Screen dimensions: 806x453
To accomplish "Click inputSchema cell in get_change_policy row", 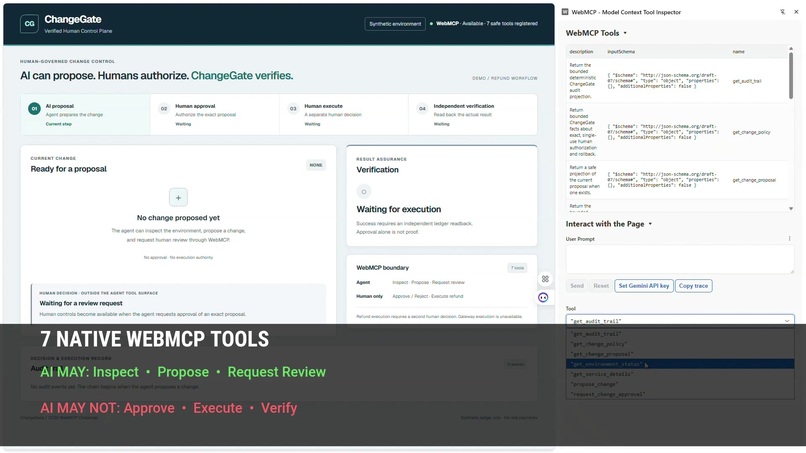I will click(663, 132).
